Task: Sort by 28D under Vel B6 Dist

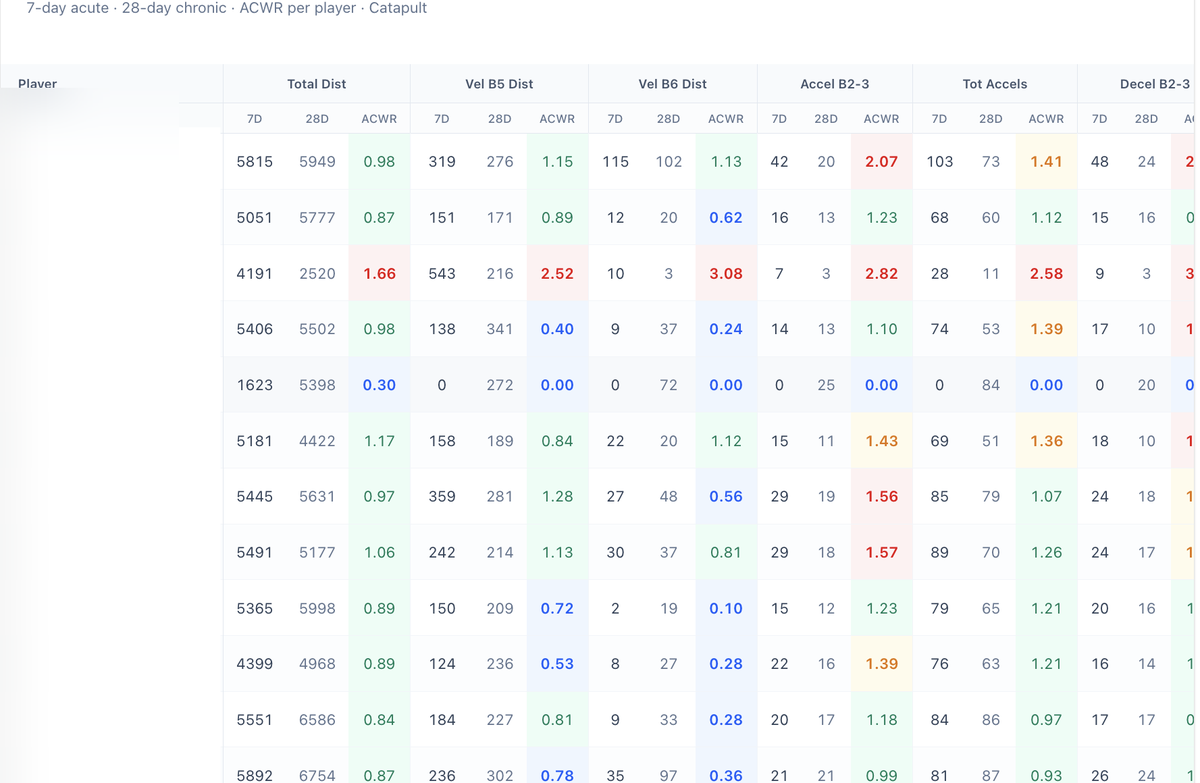Action: (x=668, y=118)
